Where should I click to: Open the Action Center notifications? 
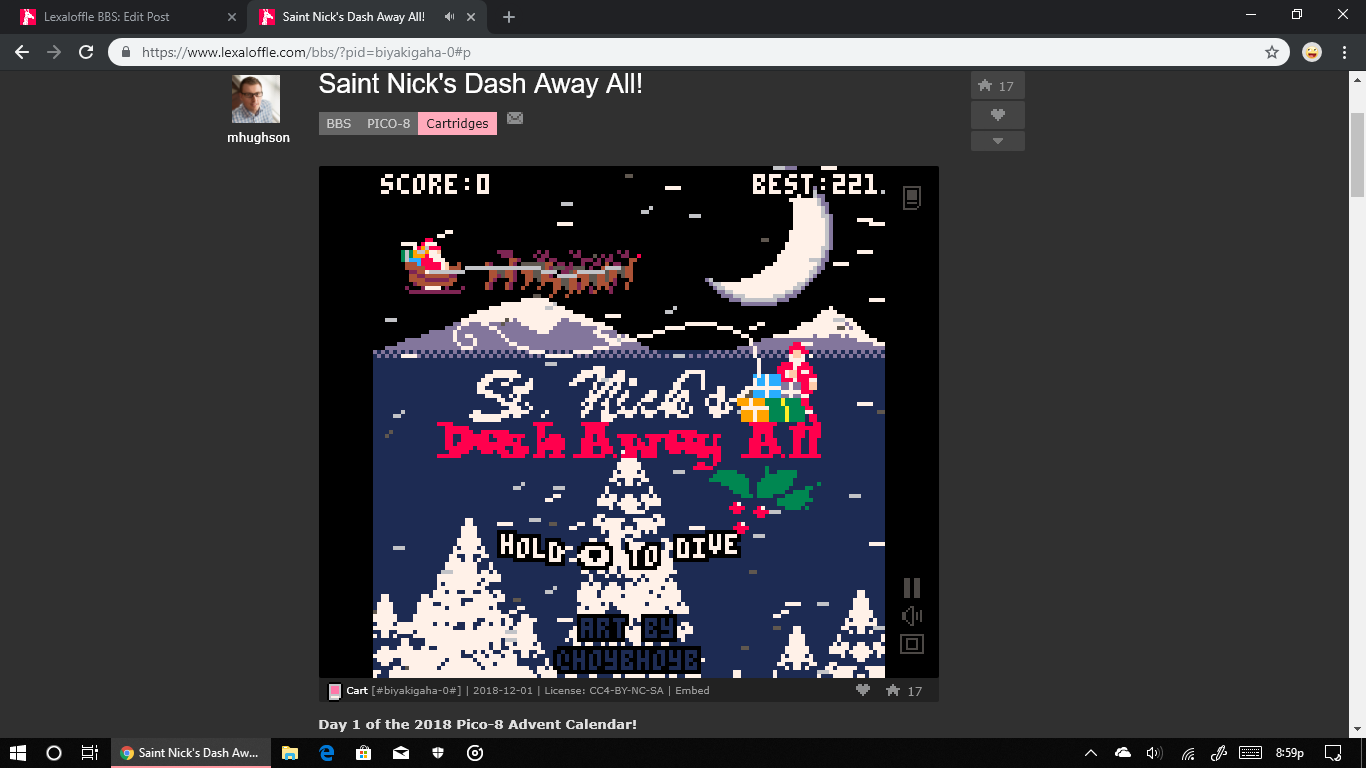click(x=1333, y=753)
